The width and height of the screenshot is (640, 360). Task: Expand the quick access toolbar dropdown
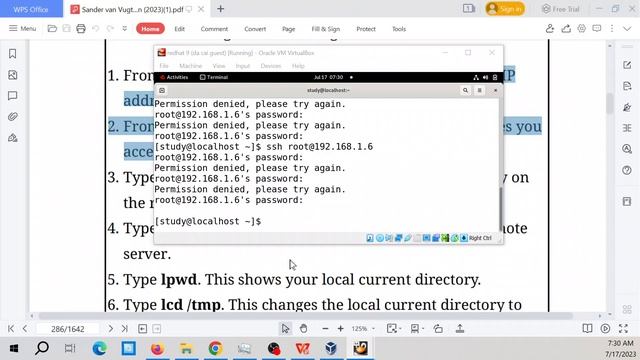click(124, 29)
